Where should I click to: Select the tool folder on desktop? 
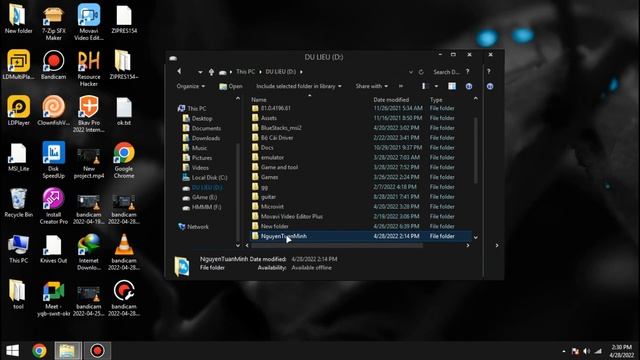(x=18, y=295)
